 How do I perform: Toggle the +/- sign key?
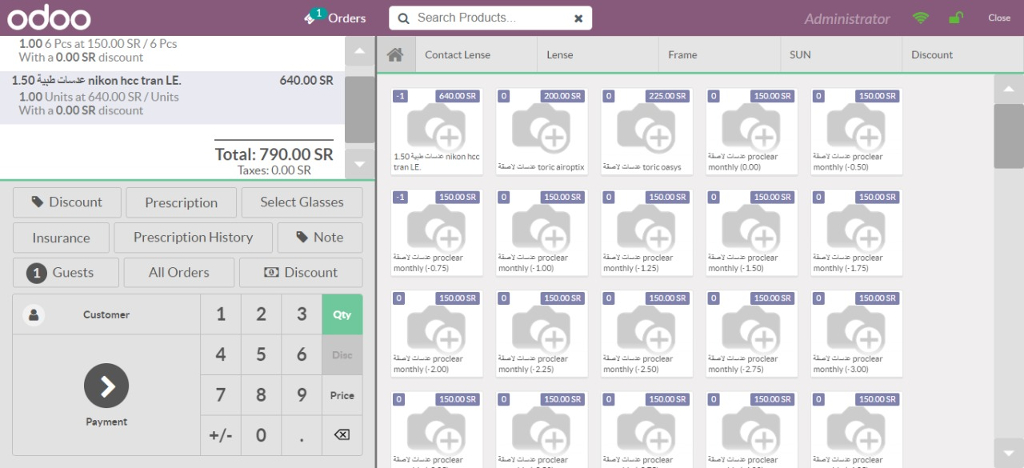220,435
